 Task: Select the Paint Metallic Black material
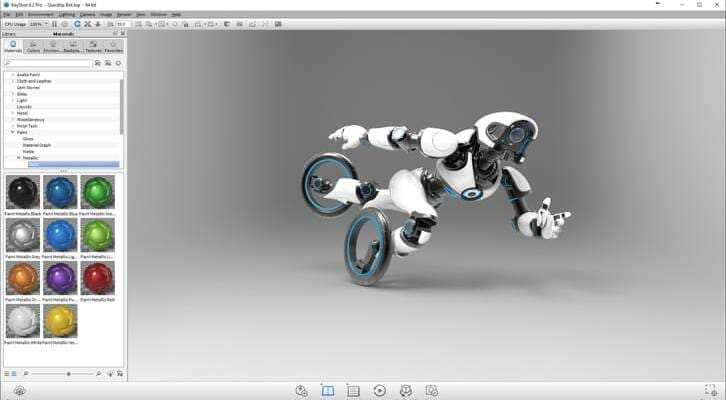pyautogui.click(x=23, y=192)
